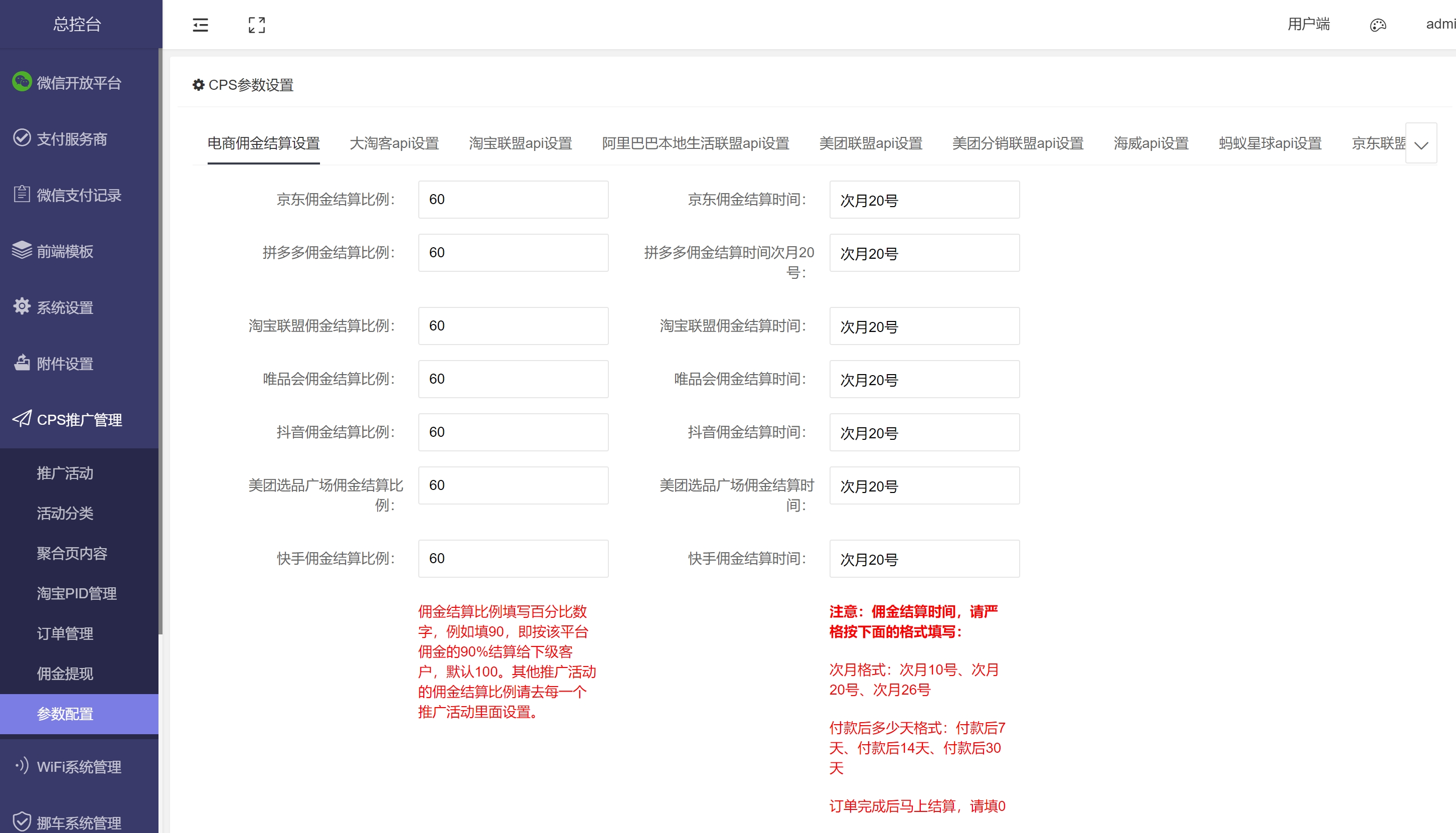Toggle fullscreen mode icon
Image resolution: width=1456 pixels, height=833 pixels.
(x=257, y=25)
